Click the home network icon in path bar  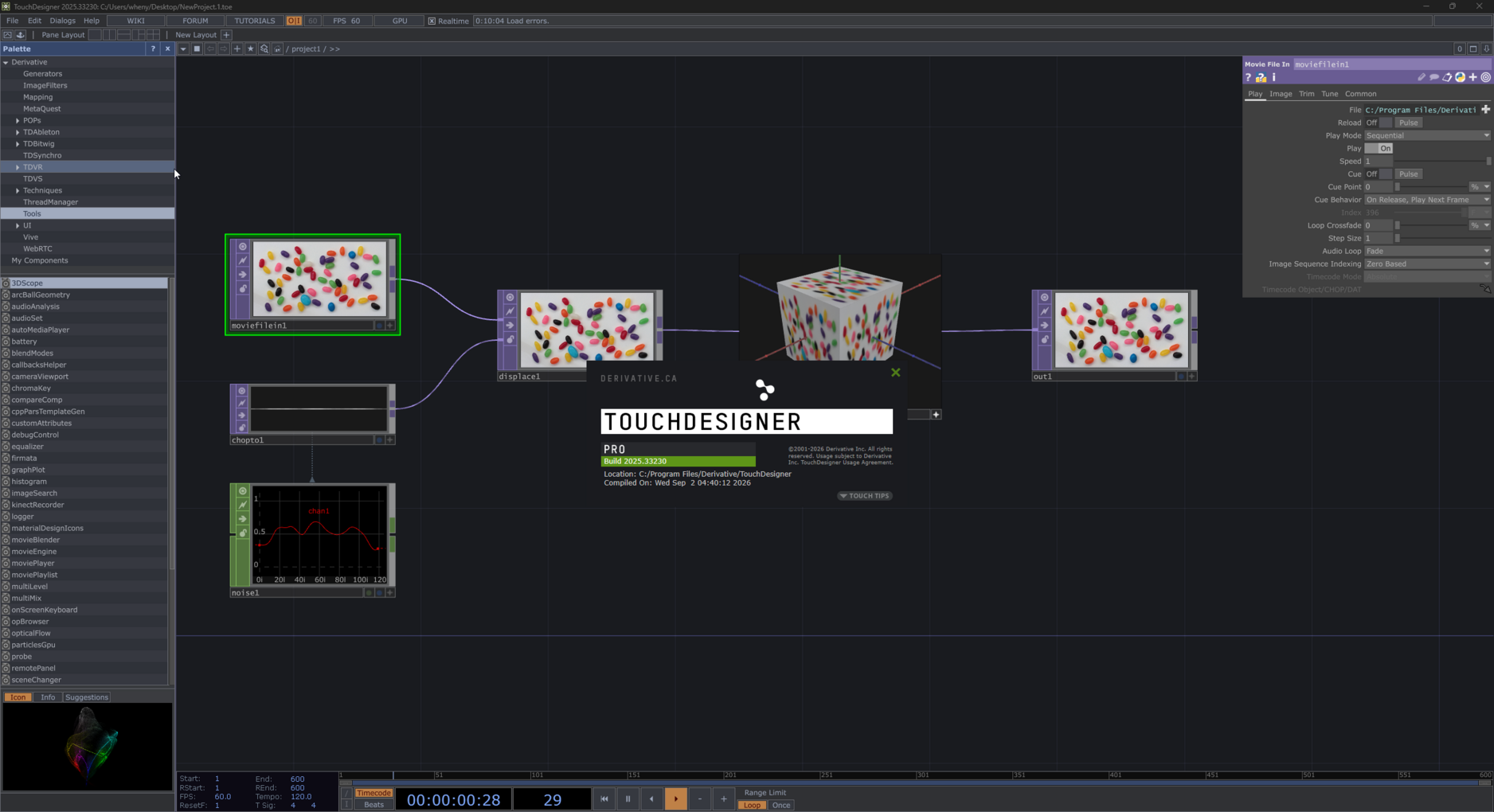point(277,49)
